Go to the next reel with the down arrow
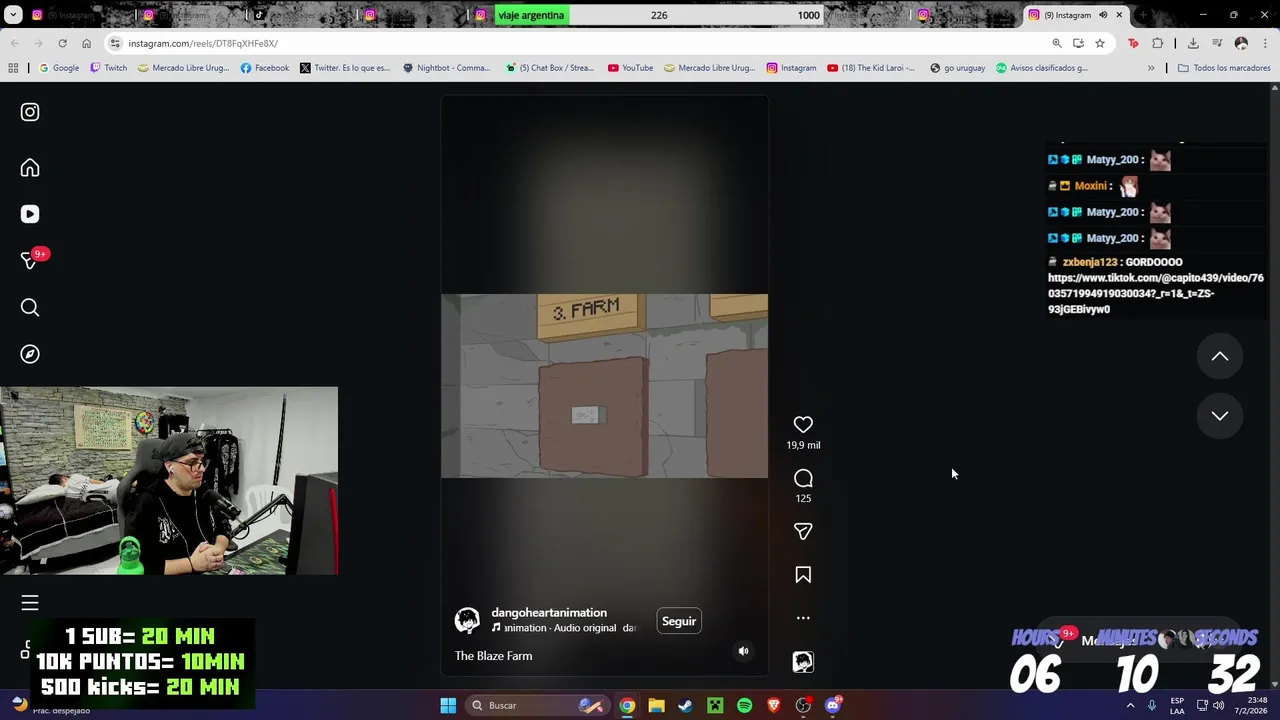The width and height of the screenshot is (1280, 720). (x=1220, y=416)
